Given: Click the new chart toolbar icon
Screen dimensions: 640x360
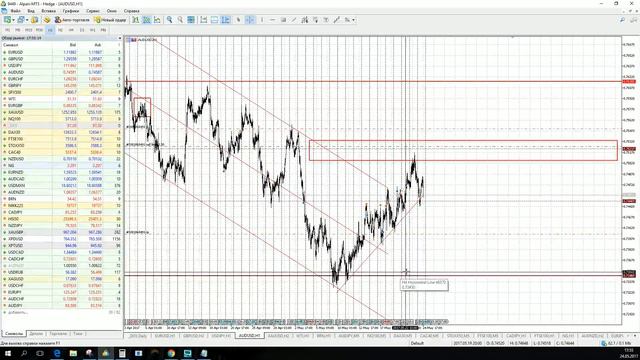Looking at the screenshot, I should [x=7, y=20].
